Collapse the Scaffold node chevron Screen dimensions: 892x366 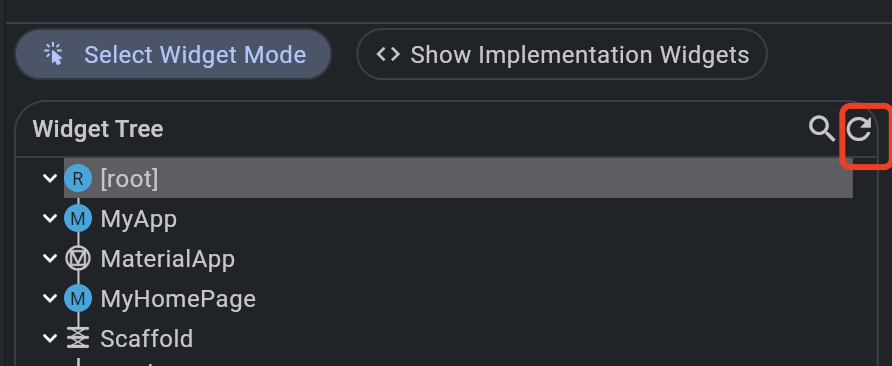[50, 338]
